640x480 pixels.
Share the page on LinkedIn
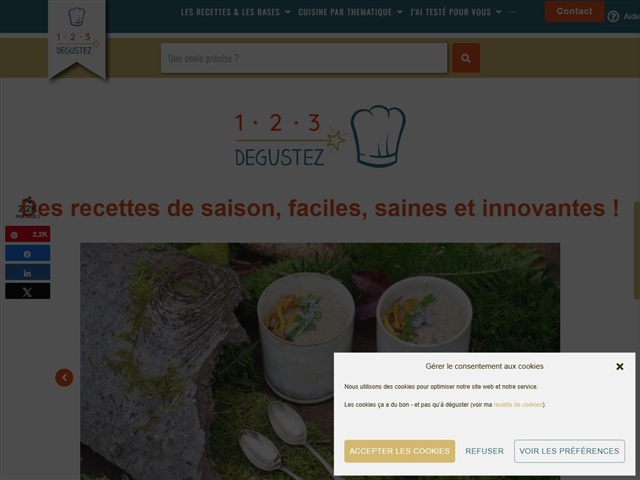pyautogui.click(x=28, y=272)
